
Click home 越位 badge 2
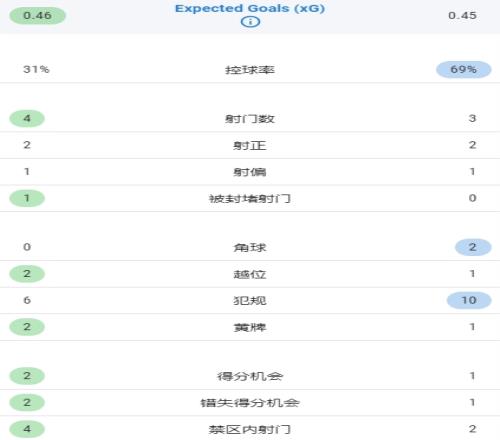tap(27, 274)
